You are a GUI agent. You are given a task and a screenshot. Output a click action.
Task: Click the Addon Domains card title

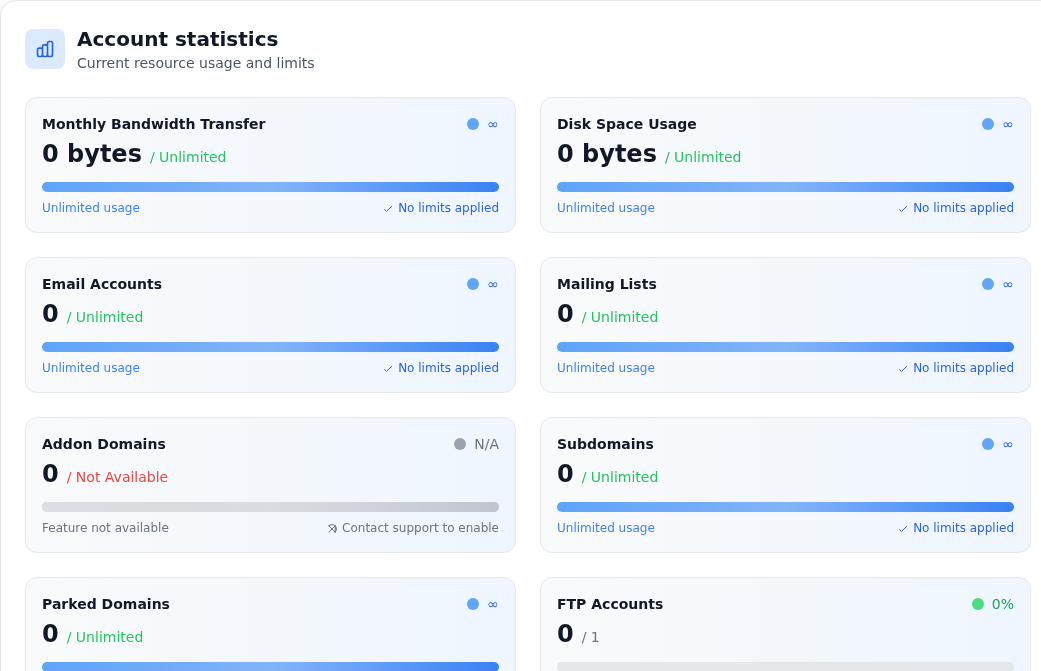coord(104,444)
